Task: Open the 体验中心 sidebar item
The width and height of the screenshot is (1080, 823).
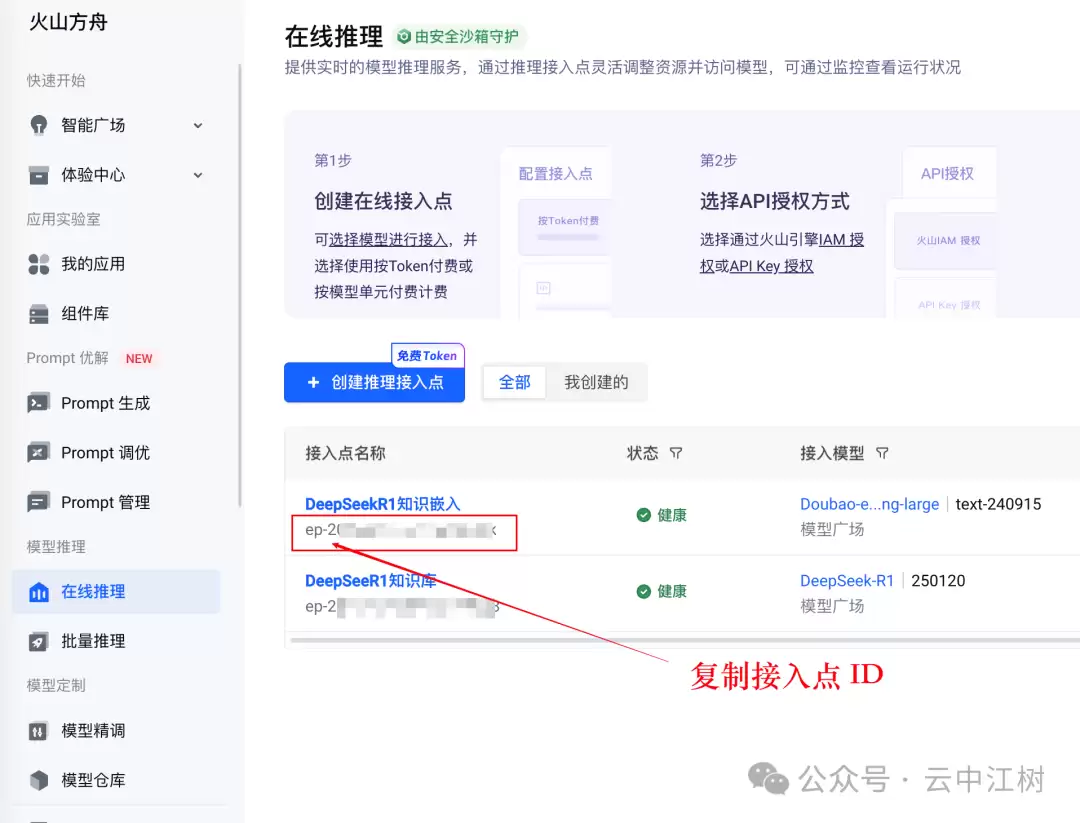Action: click(116, 175)
